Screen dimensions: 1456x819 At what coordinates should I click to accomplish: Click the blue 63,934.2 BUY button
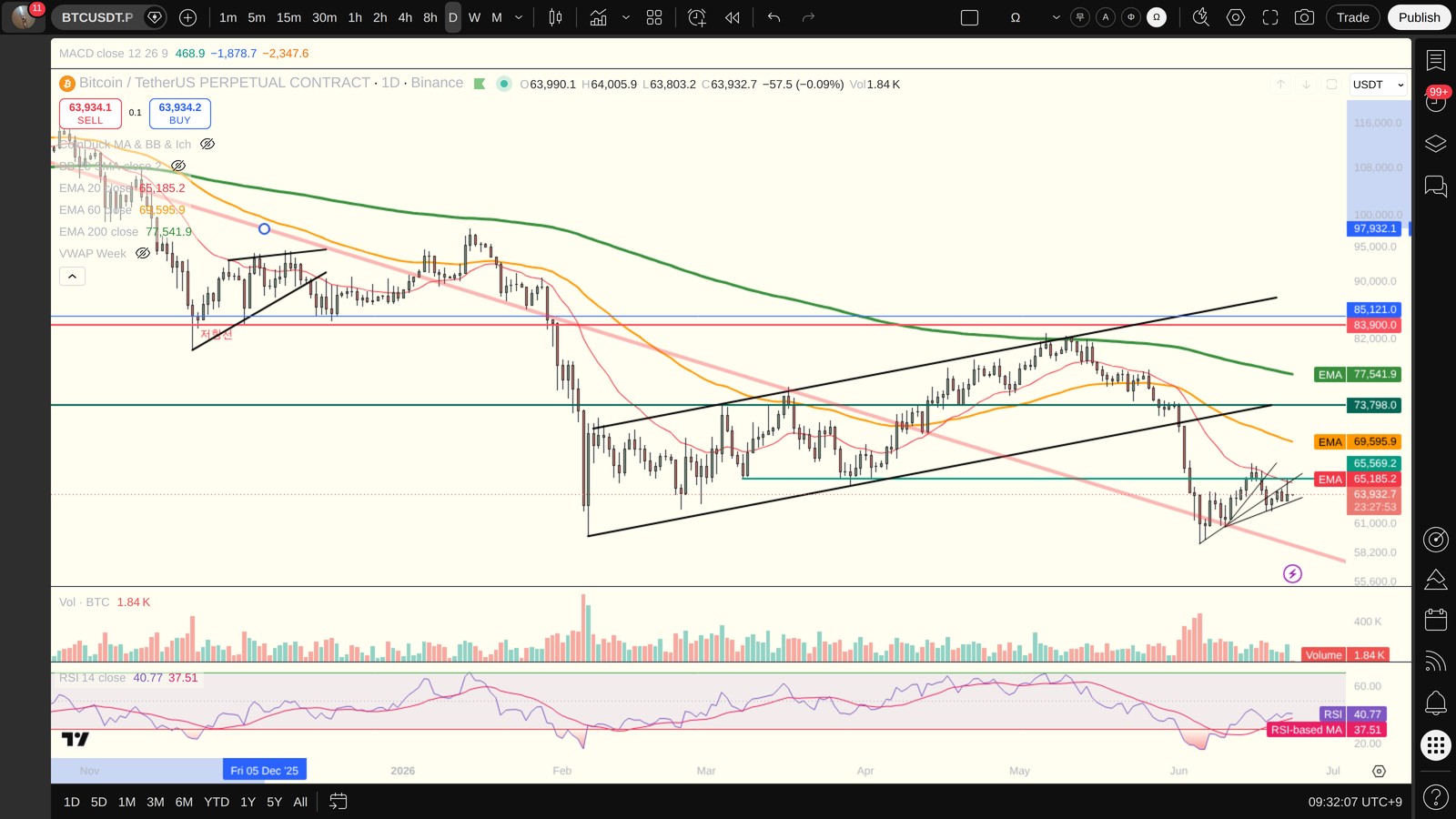(x=180, y=114)
